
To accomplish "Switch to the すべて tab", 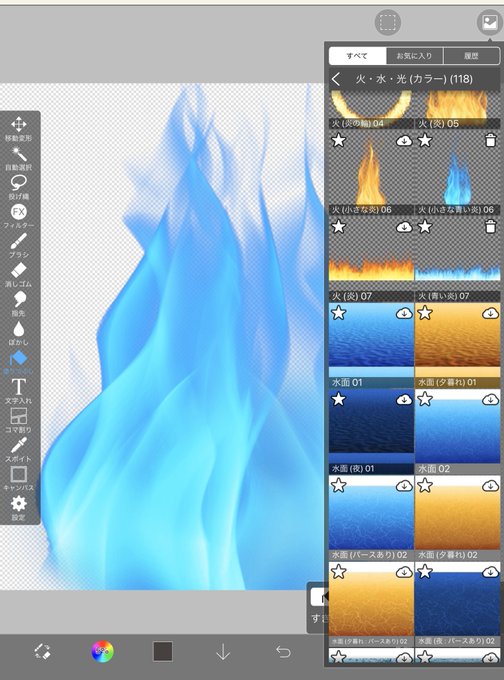I will pos(357,56).
